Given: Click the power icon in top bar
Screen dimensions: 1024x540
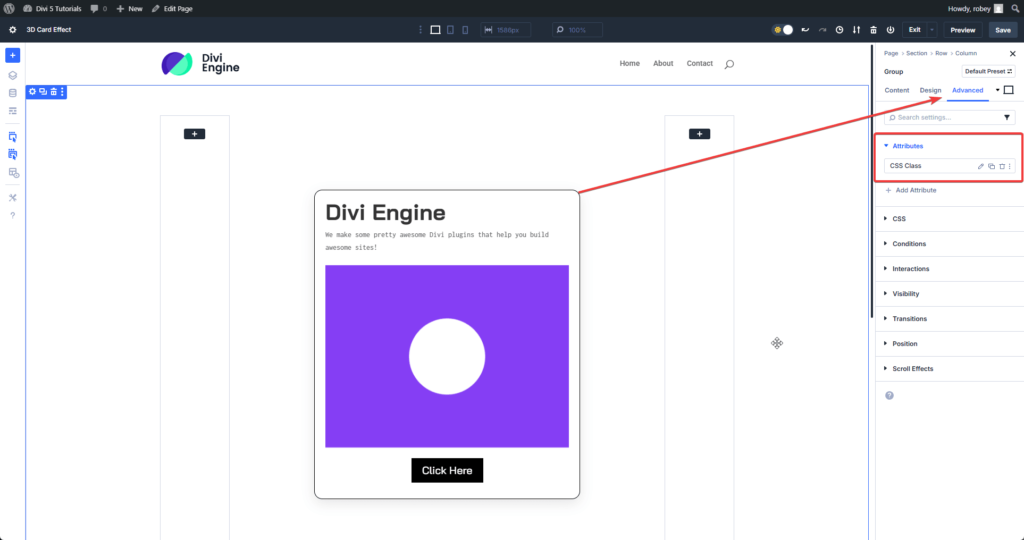Looking at the screenshot, I should pos(890,30).
